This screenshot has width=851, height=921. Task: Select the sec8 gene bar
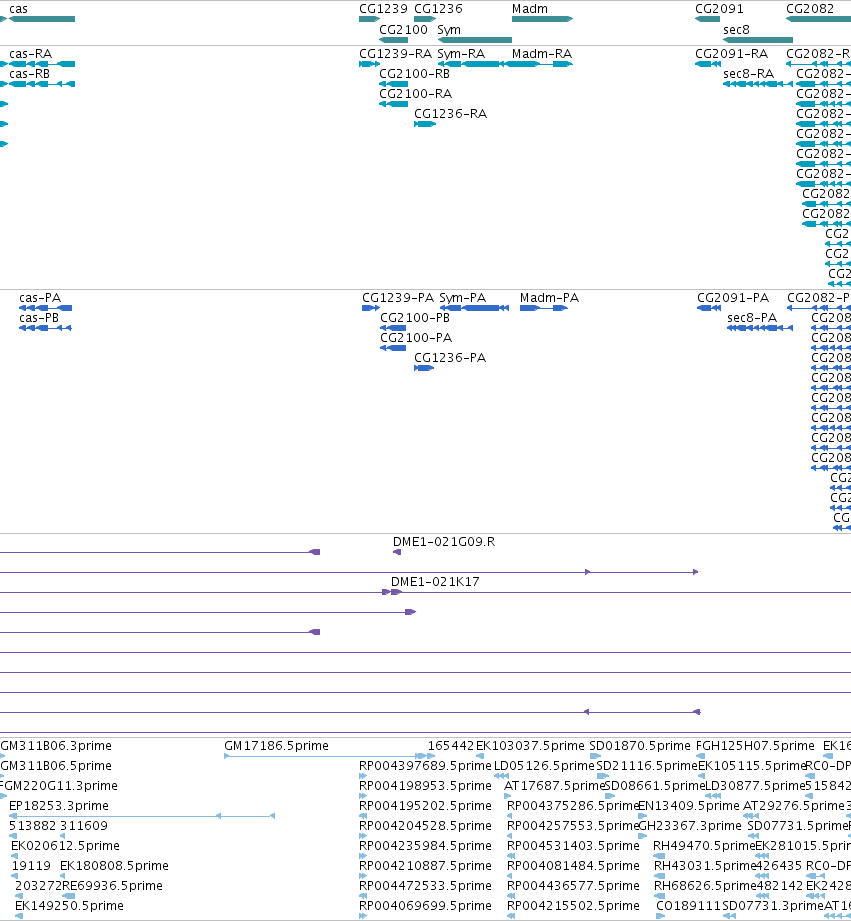(758, 40)
